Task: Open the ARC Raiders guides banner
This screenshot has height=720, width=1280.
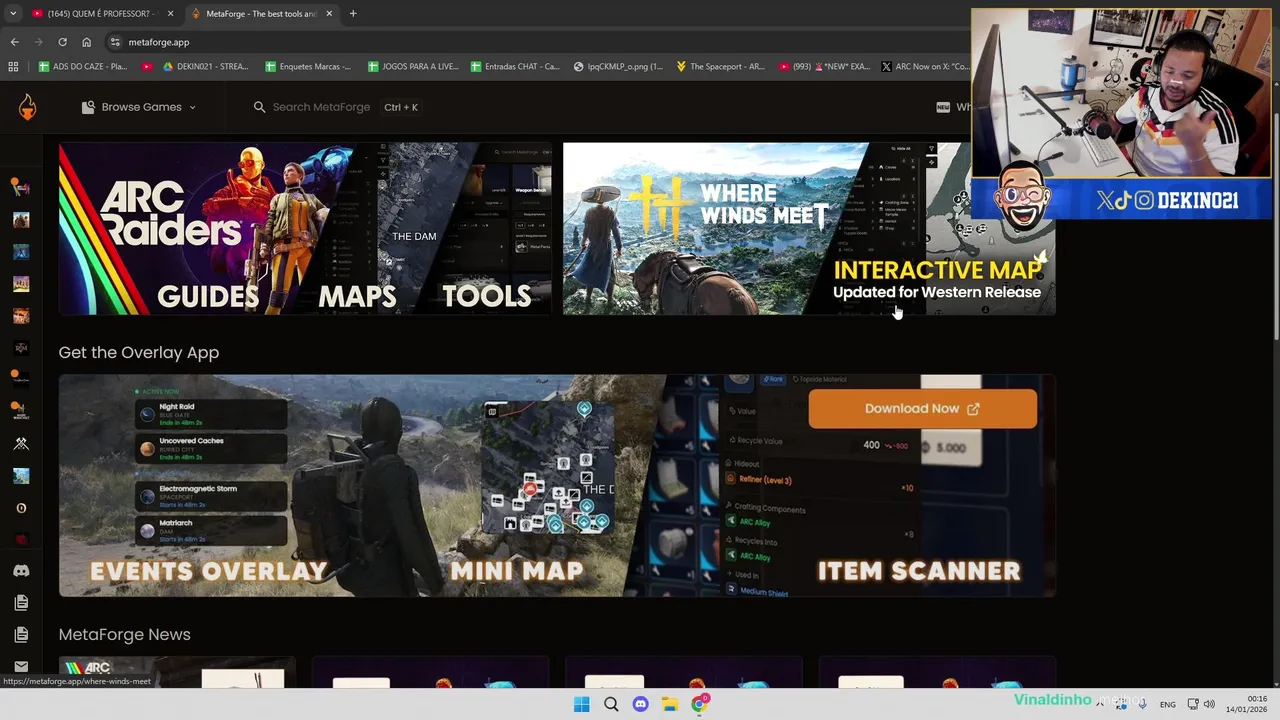Action: (305, 229)
